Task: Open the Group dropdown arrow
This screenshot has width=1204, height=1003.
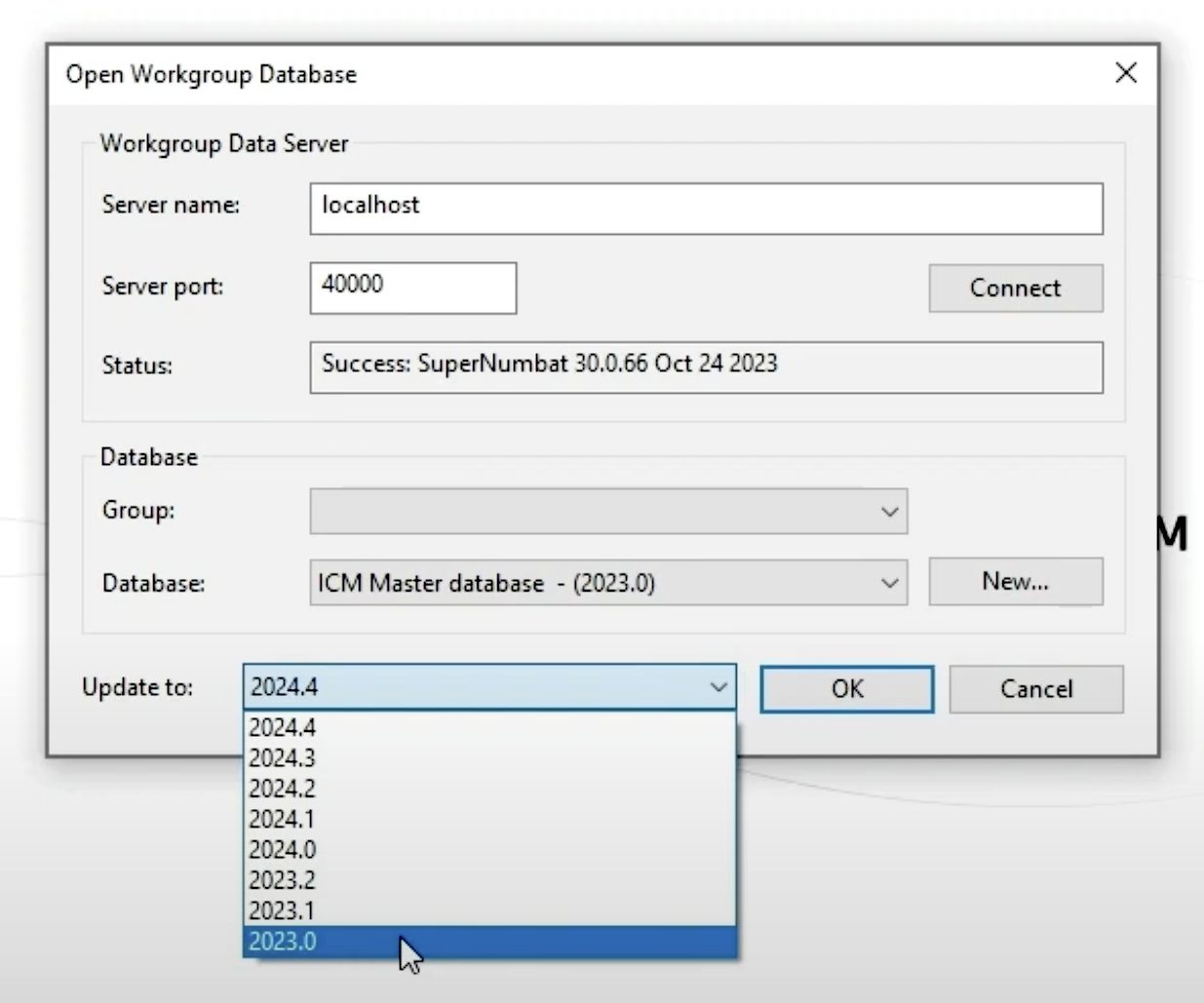Action: (889, 512)
